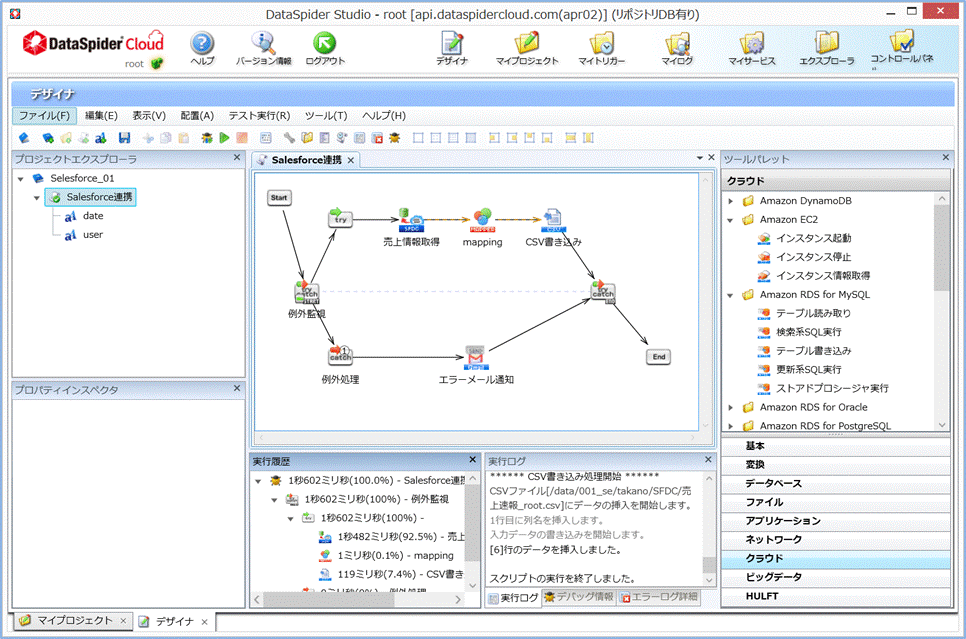
Task: Switch to the マイプロジェクト bottom tab
Action: 73,621
